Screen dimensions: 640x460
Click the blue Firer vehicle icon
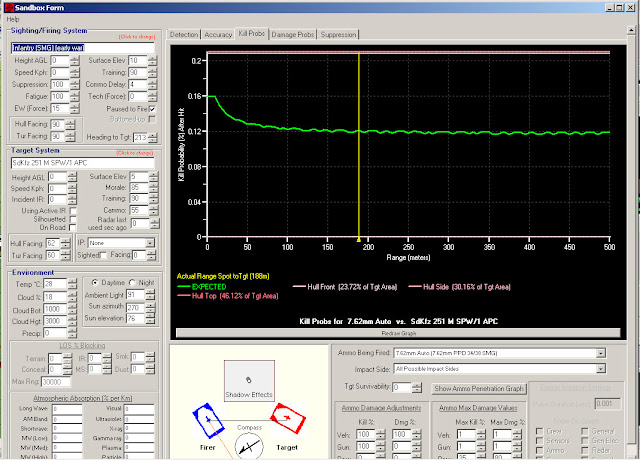click(x=208, y=420)
